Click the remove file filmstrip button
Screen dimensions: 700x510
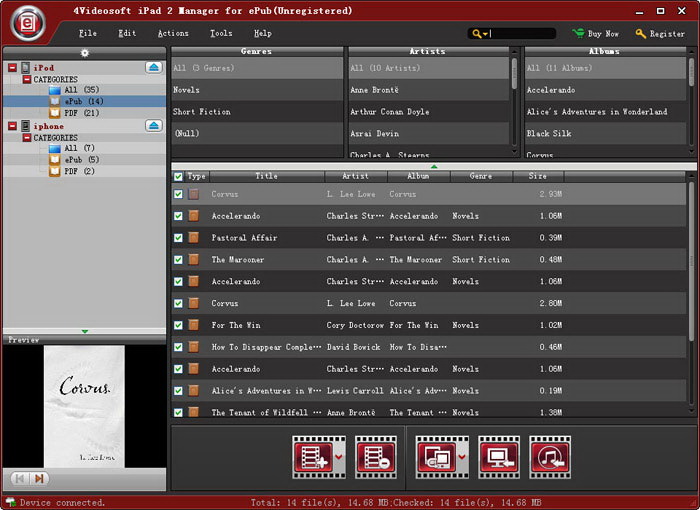(376, 456)
